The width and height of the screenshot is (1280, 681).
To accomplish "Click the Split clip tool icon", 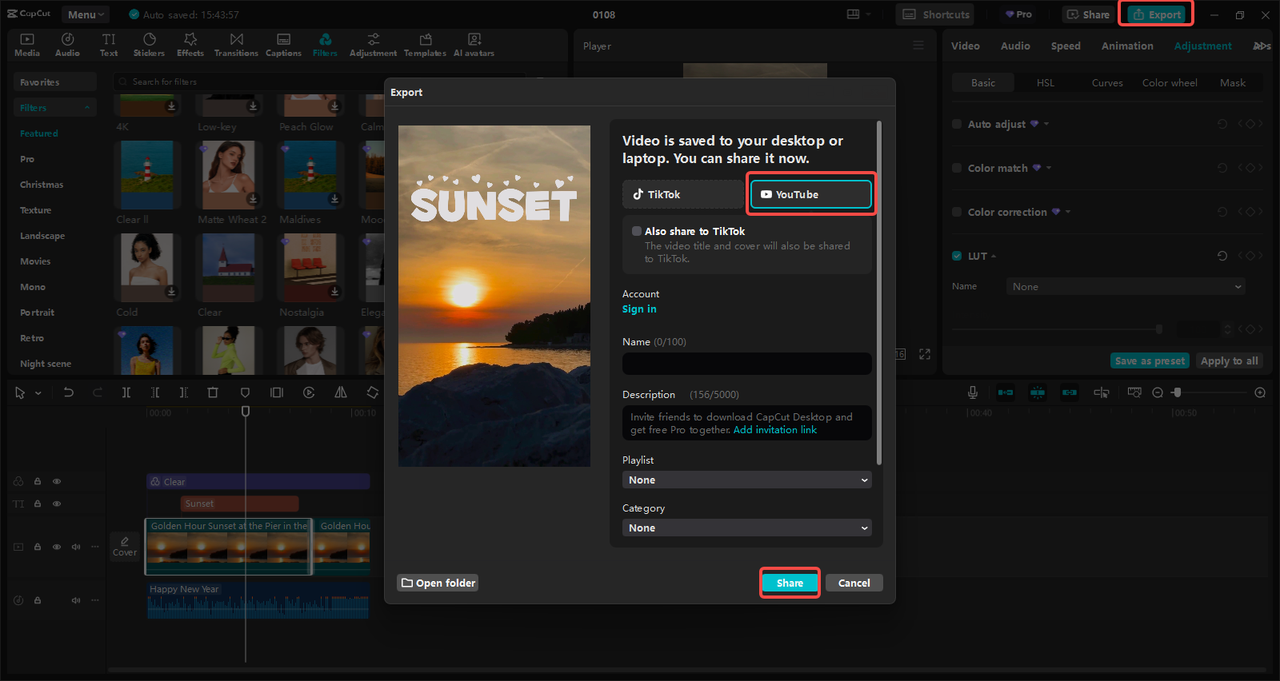I will pos(126,393).
